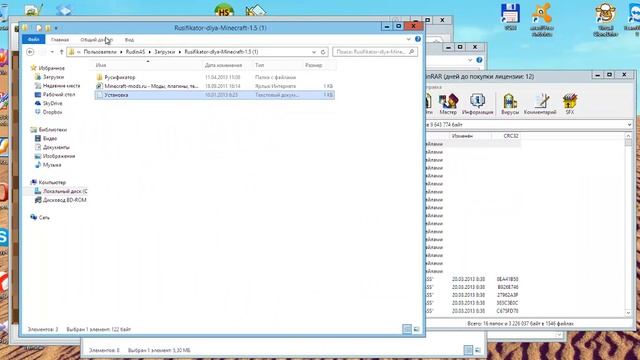Sort files by the Размер column
Screen dimensions: 640x360
[x=319, y=65]
